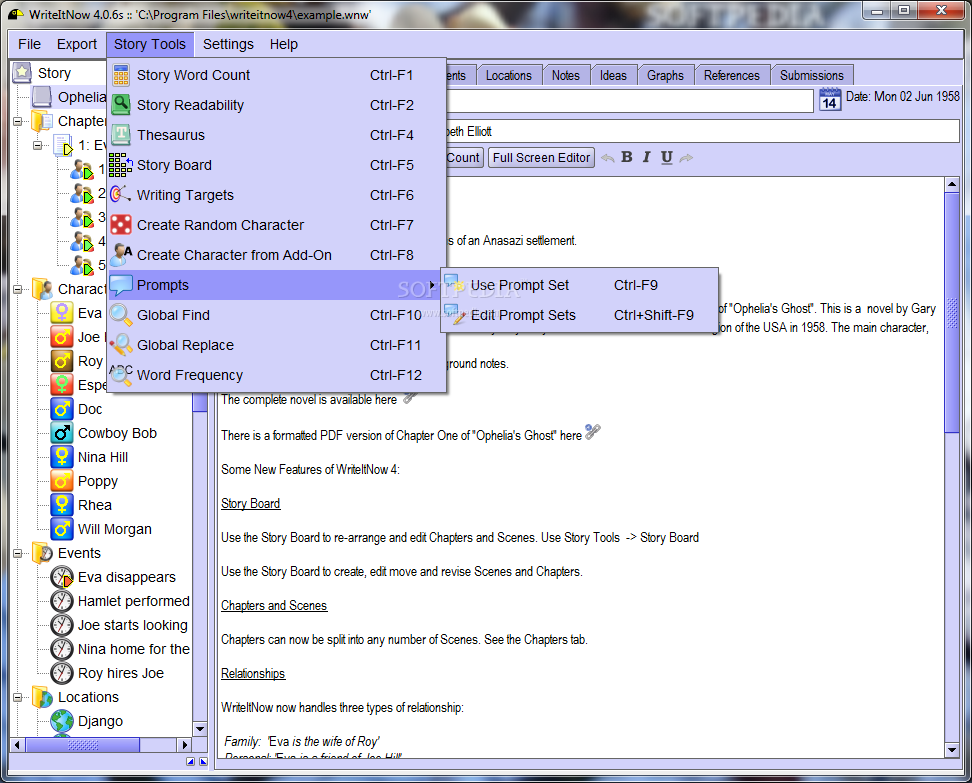
Task: Choose Edit Prompt Sets from submenu
Action: (x=580, y=315)
